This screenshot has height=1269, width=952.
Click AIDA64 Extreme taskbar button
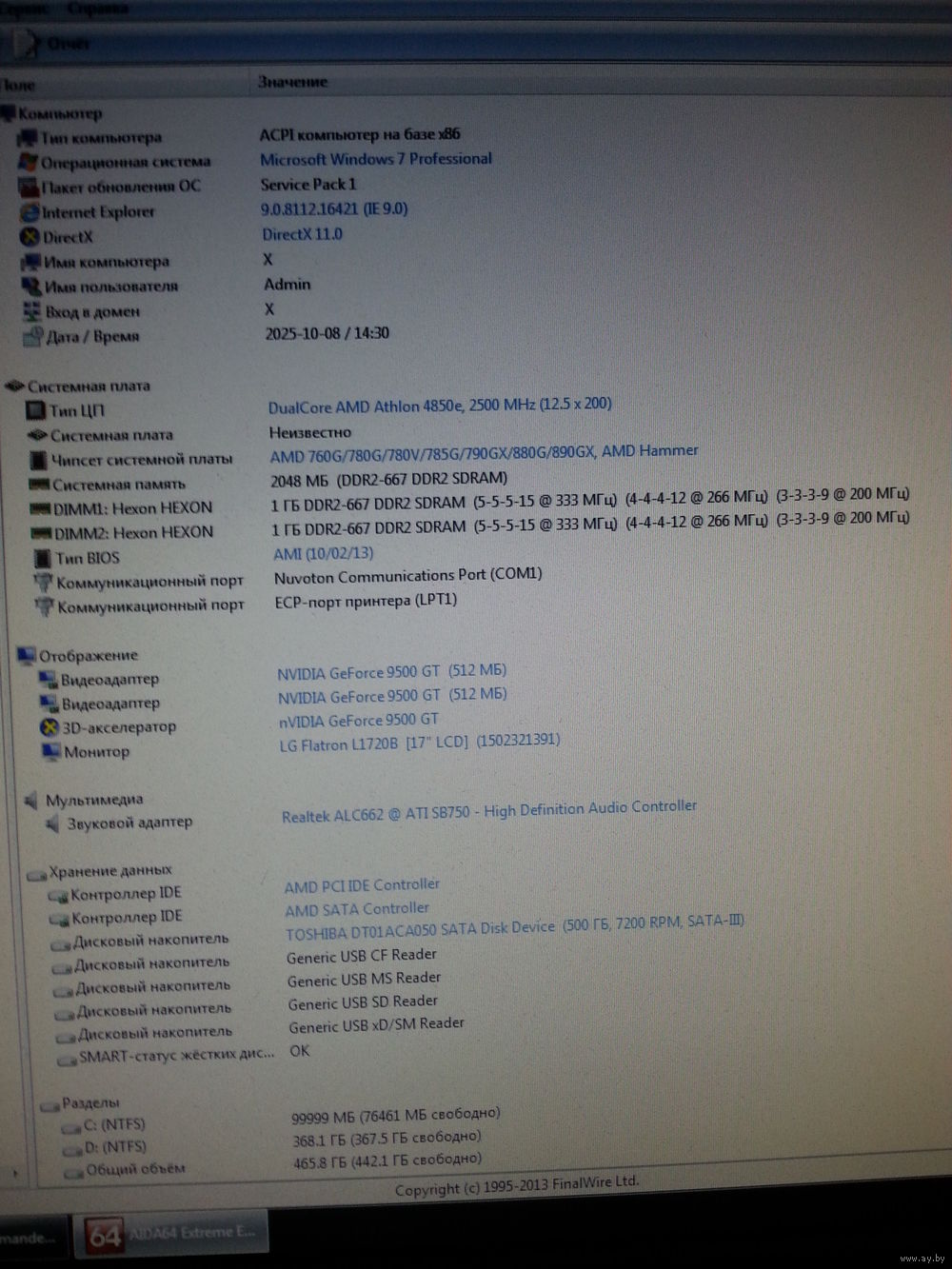pos(171,1233)
